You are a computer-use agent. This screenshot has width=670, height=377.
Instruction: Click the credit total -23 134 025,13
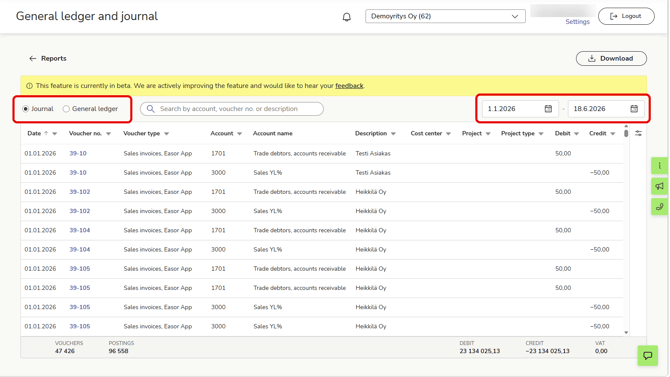[x=547, y=351]
